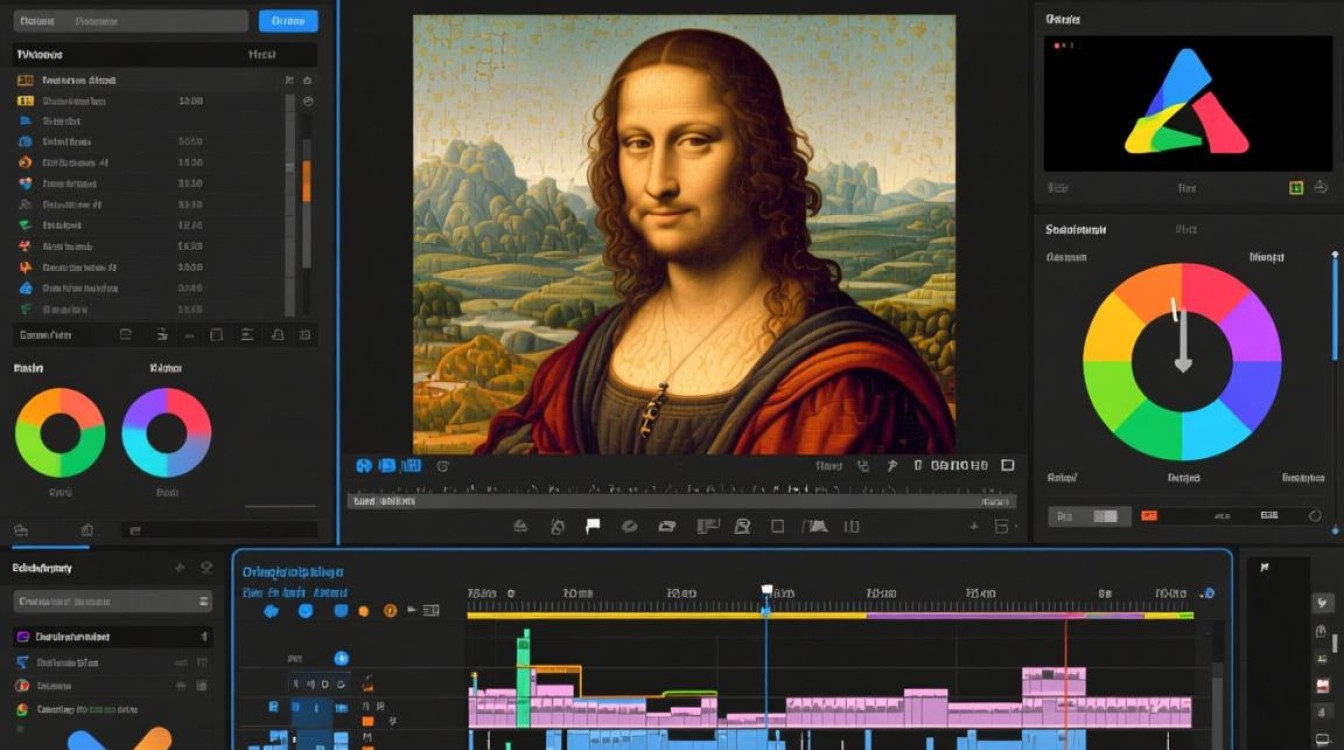Click the lower-left panel header tab

42,568
